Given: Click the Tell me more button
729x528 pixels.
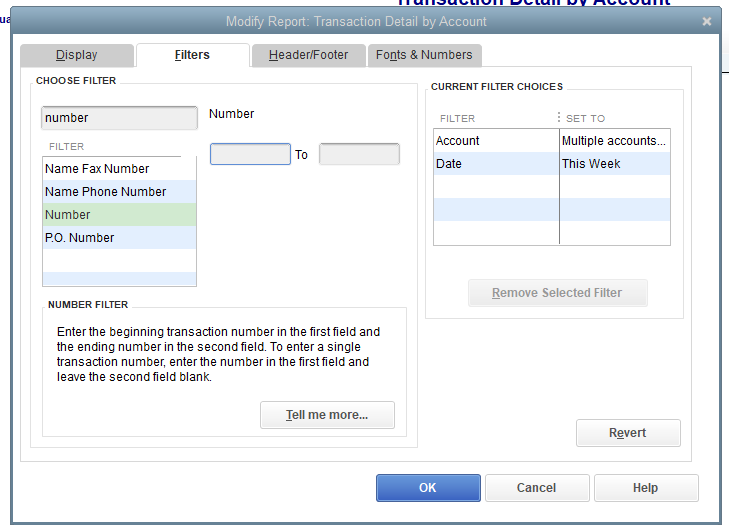Looking at the screenshot, I should (327, 415).
